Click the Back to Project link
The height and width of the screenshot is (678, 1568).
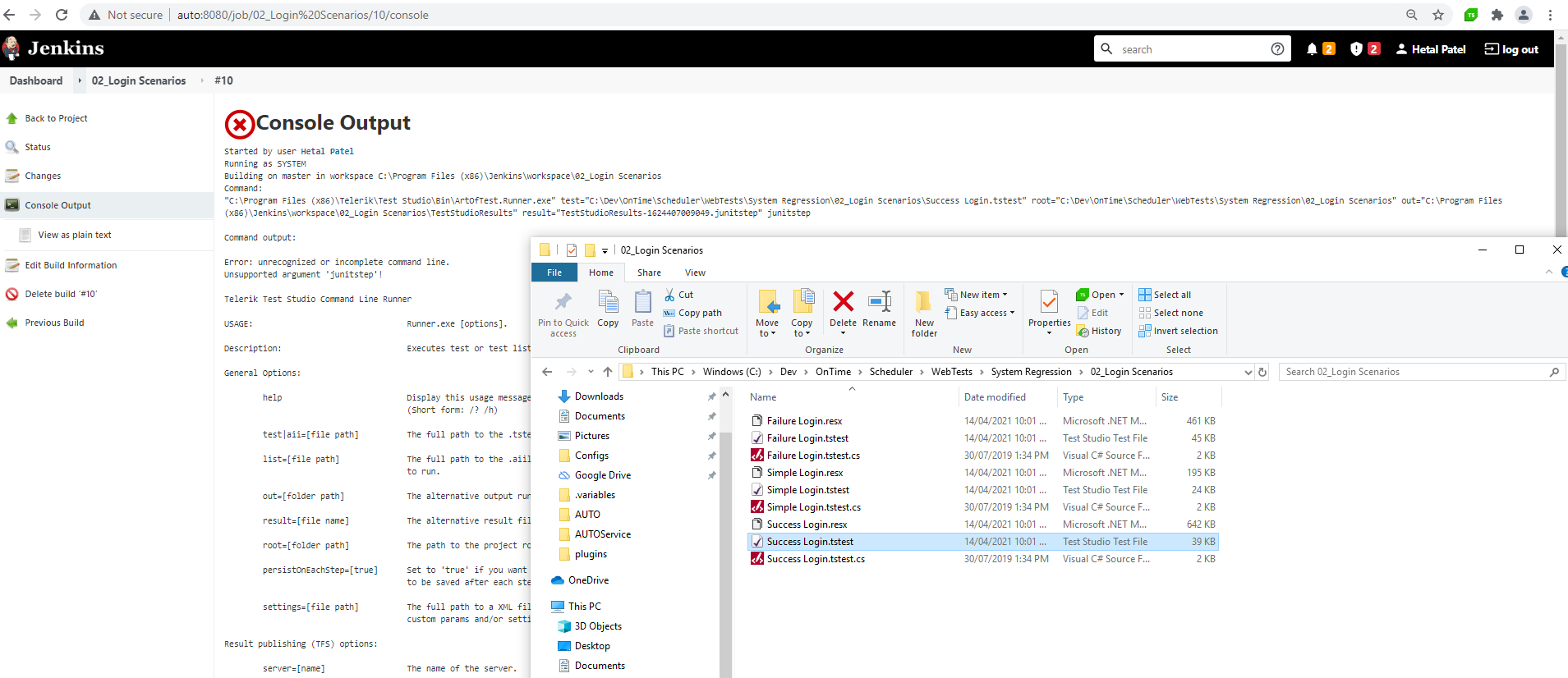point(56,118)
